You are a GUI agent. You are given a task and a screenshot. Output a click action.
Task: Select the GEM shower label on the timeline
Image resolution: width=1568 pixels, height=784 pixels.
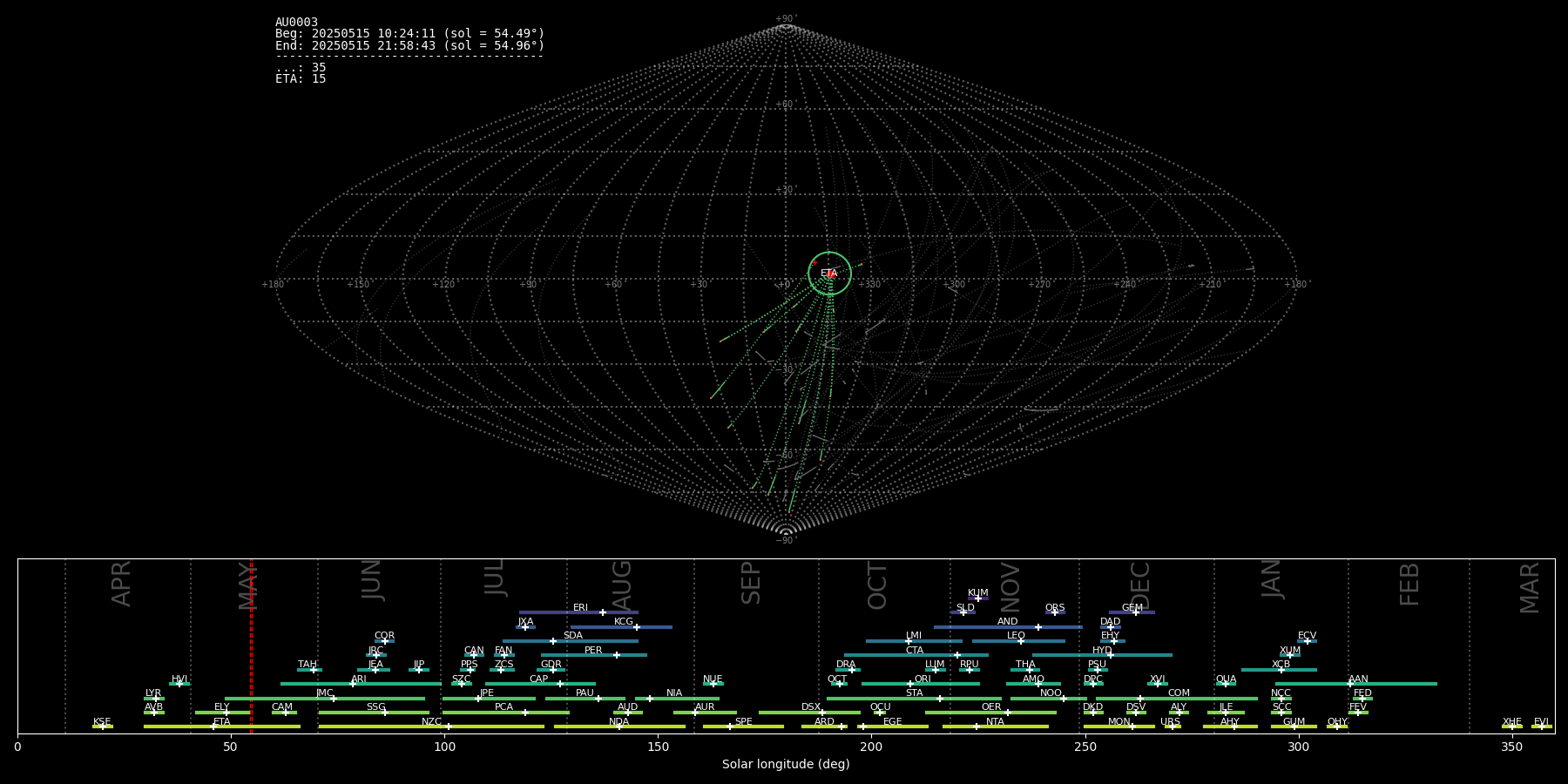(x=1132, y=608)
